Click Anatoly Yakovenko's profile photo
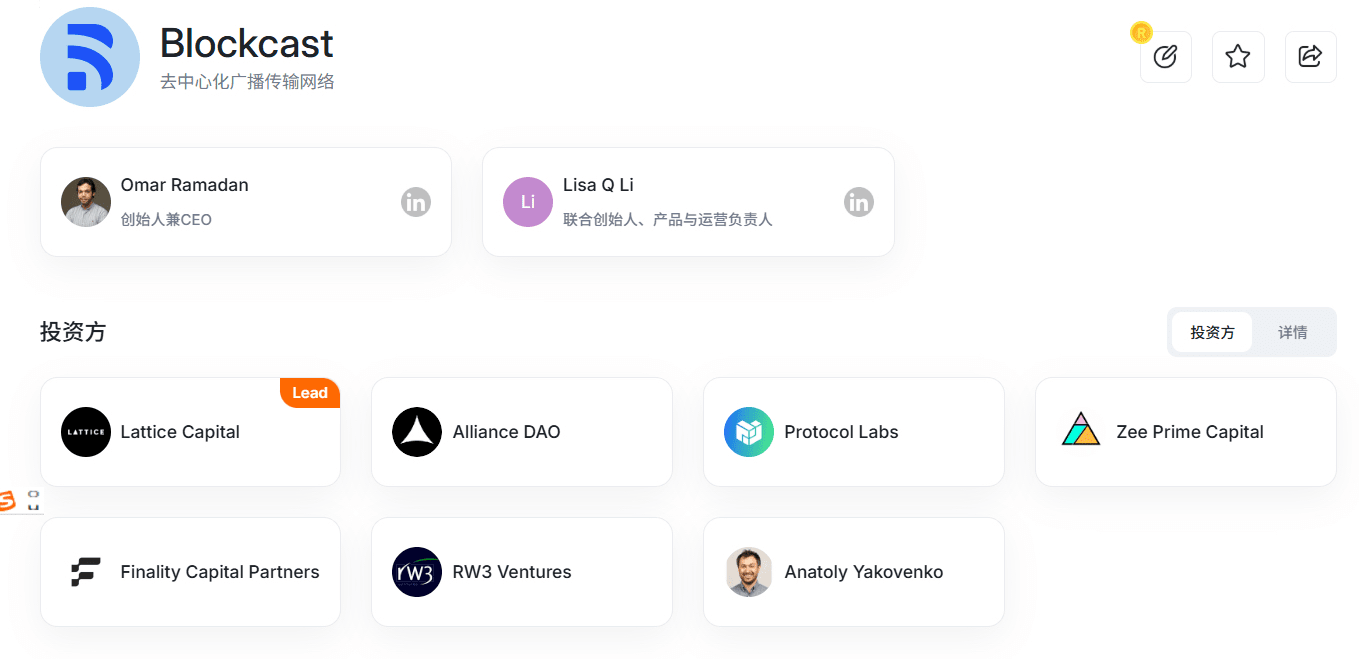This screenshot has width=1359, height=659. (x=749, y=572)
